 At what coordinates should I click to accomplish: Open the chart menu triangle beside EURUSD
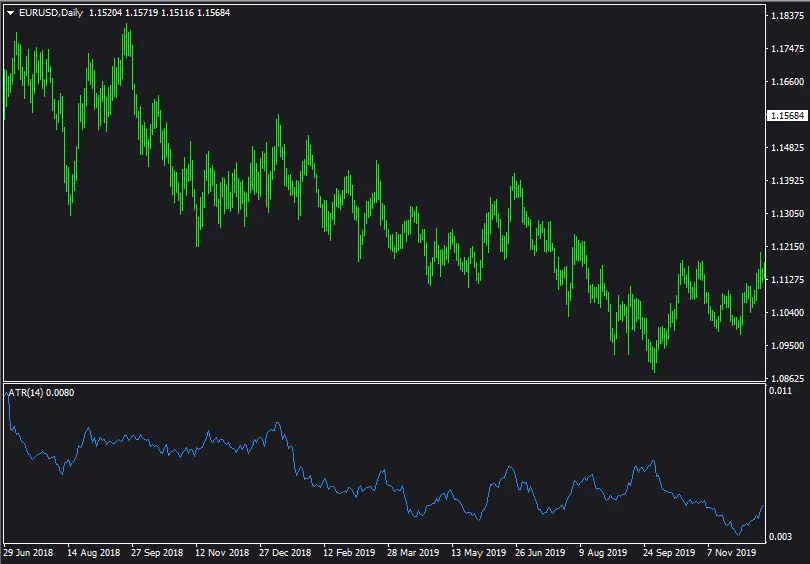[x=10, y=13]
